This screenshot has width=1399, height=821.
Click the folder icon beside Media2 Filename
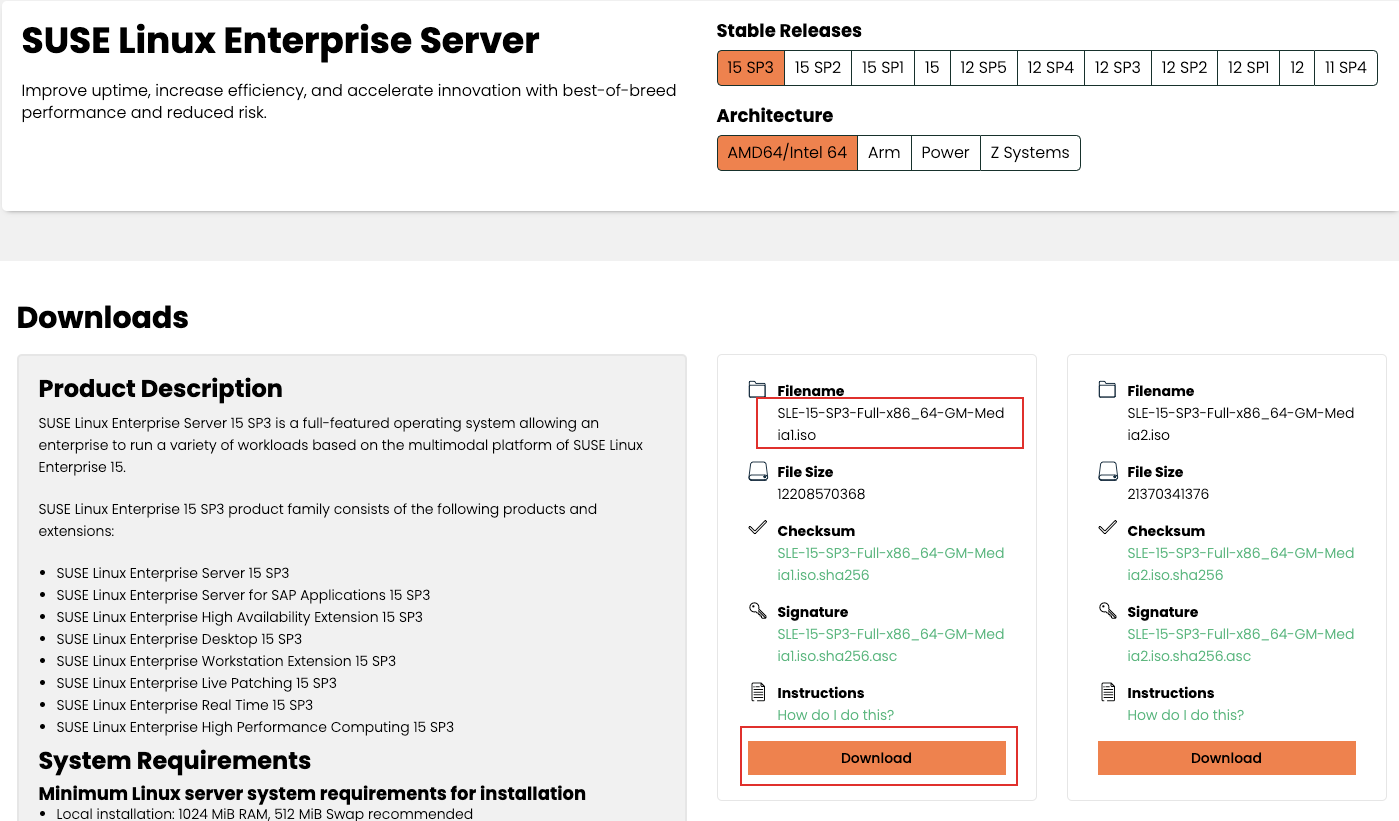(1107, 389)
